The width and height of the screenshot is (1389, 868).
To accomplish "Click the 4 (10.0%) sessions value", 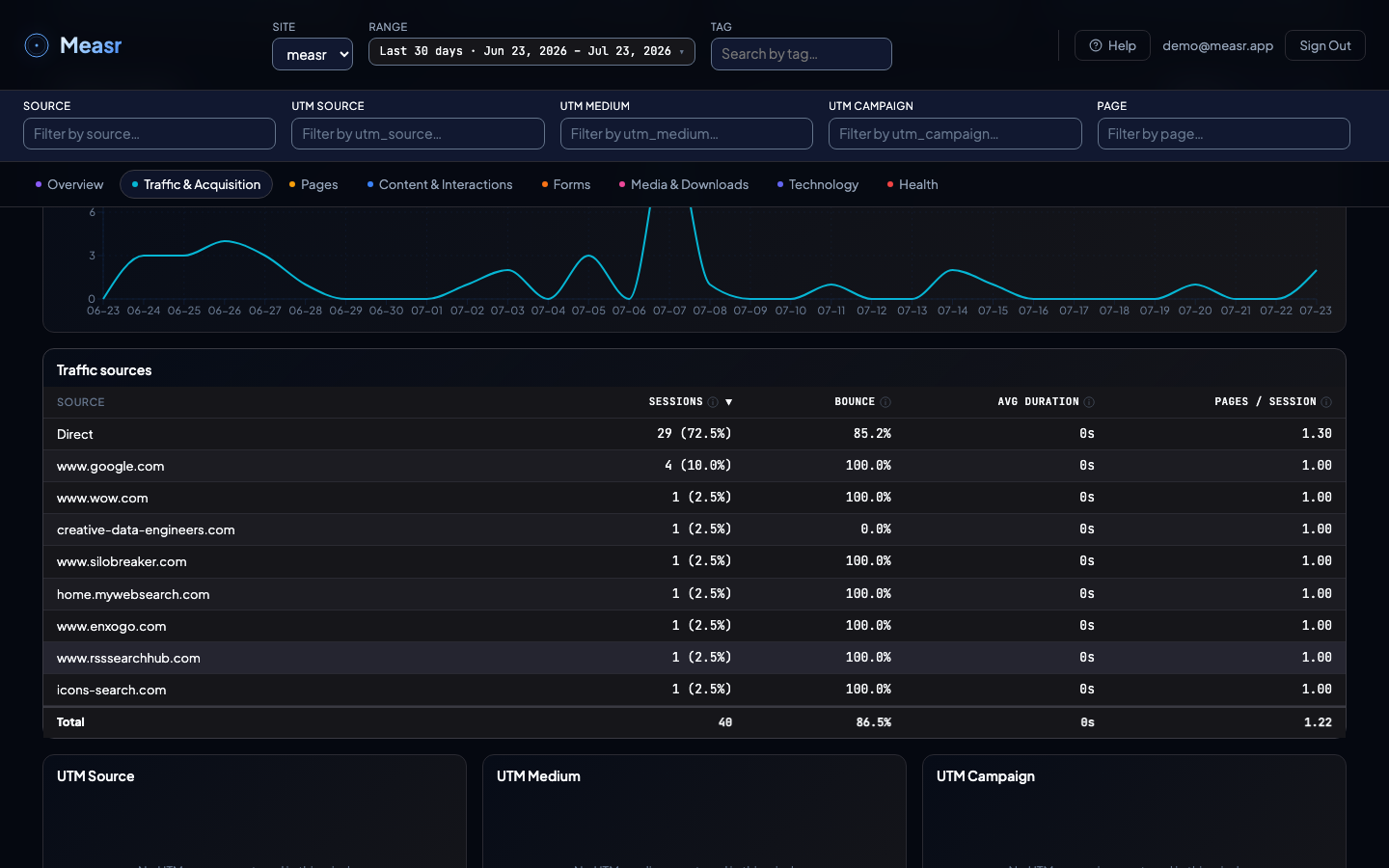I will 698,466.
